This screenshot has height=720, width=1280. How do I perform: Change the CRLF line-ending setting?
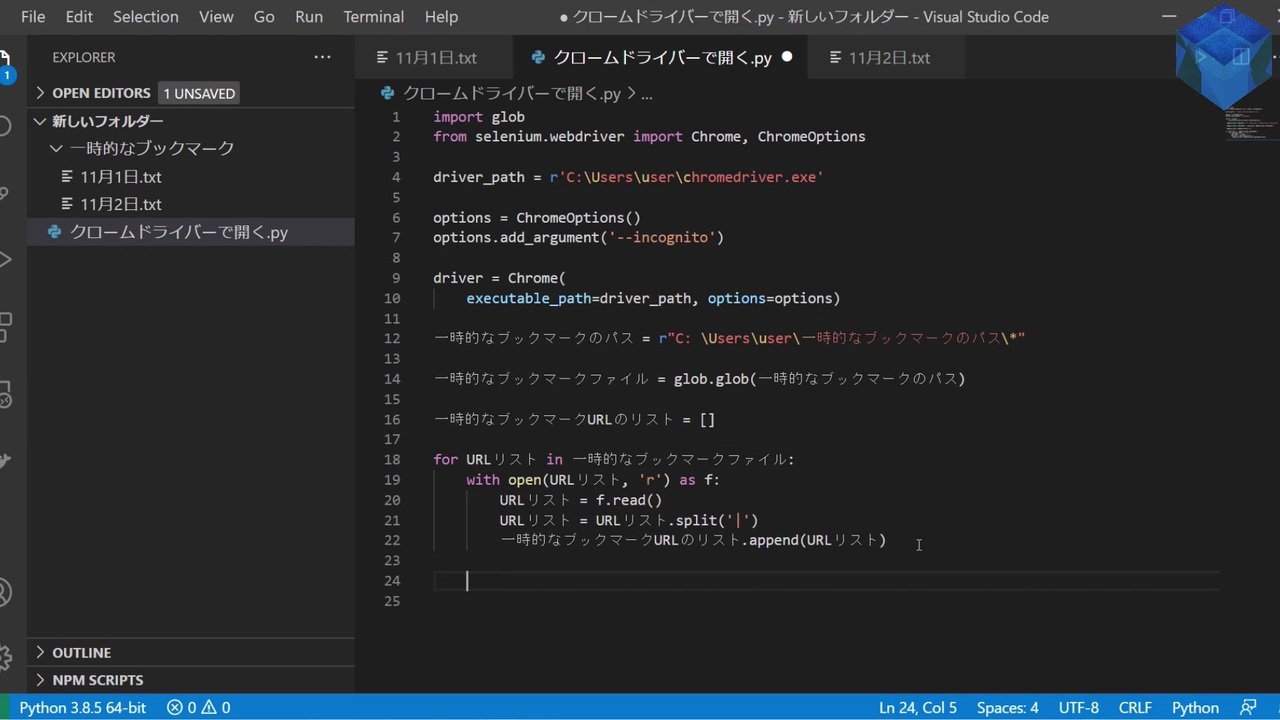[x=1135, y=707]
